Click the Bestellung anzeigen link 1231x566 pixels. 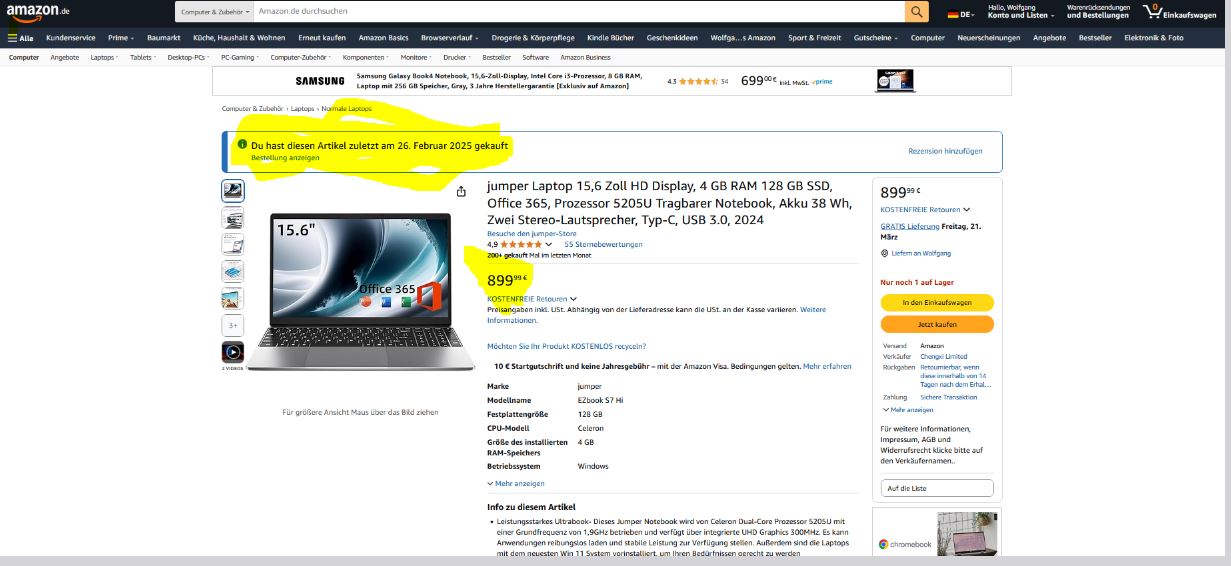285,158
